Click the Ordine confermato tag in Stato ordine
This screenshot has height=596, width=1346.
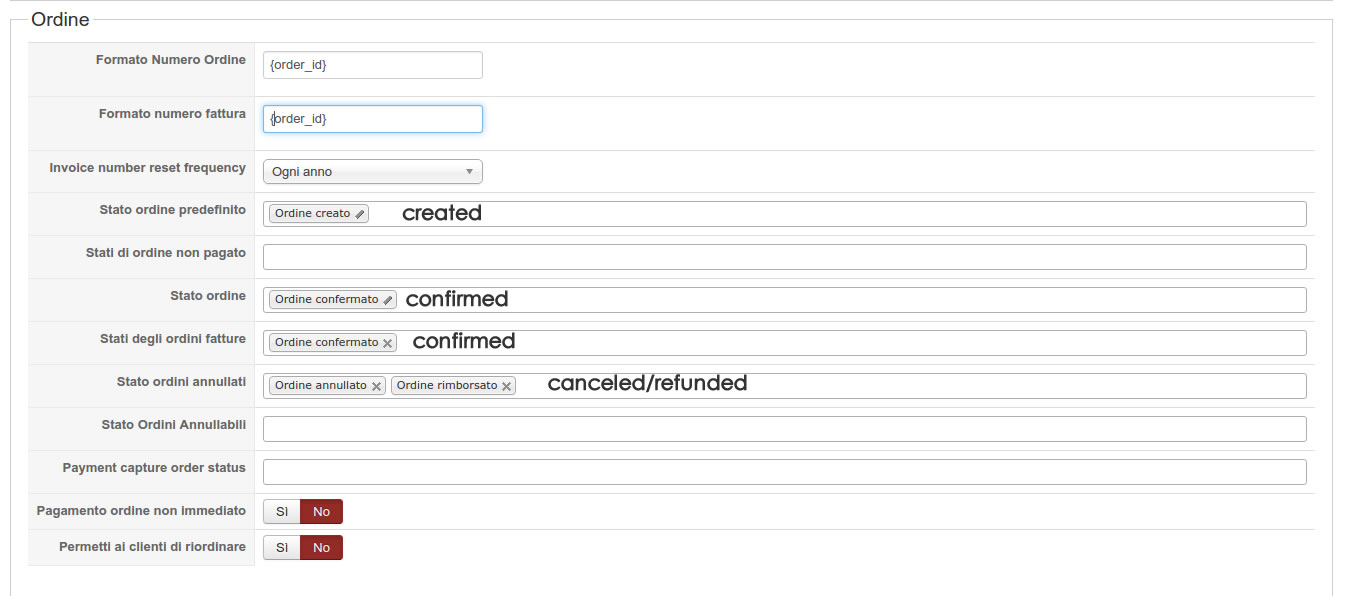point(326,300)
